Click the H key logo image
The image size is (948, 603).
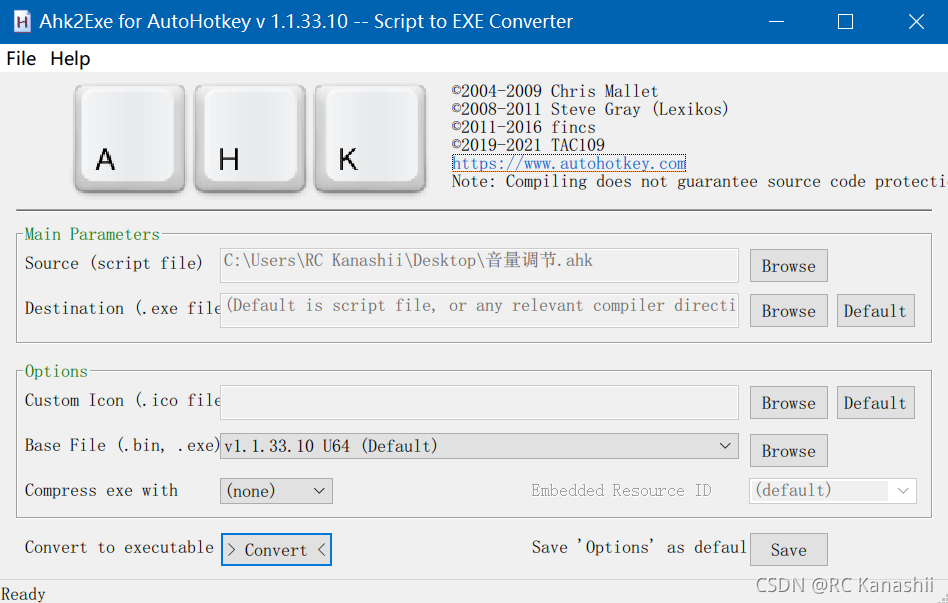tap(250, 138)
